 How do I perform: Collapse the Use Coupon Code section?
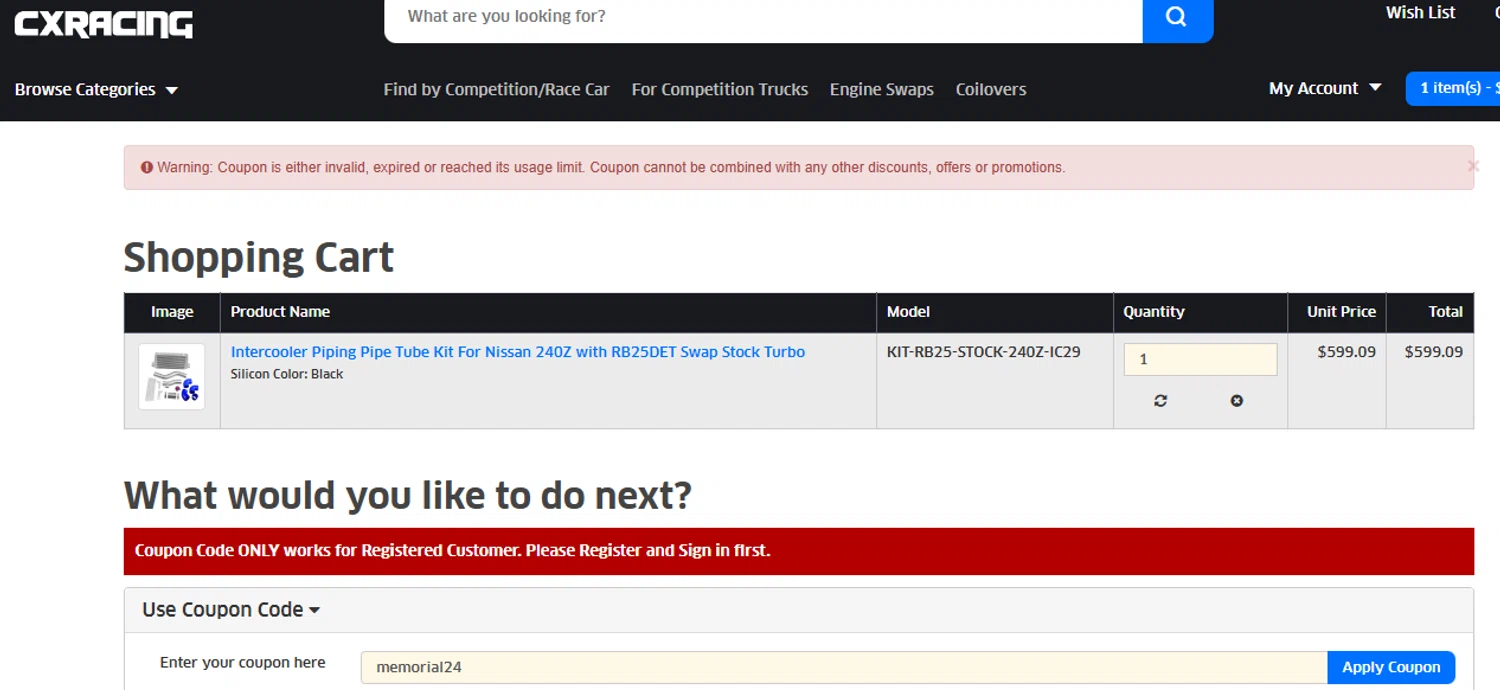(x=231, y=609)
